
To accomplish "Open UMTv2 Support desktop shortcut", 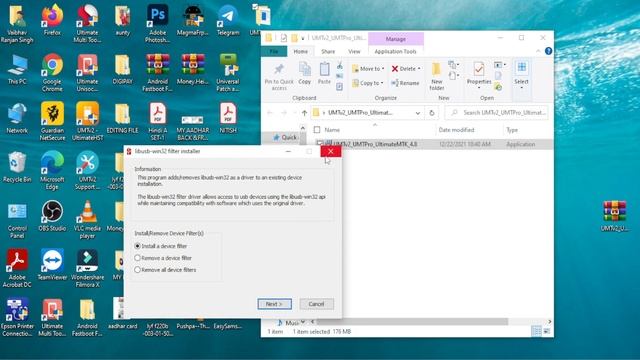I will [87, 170].
